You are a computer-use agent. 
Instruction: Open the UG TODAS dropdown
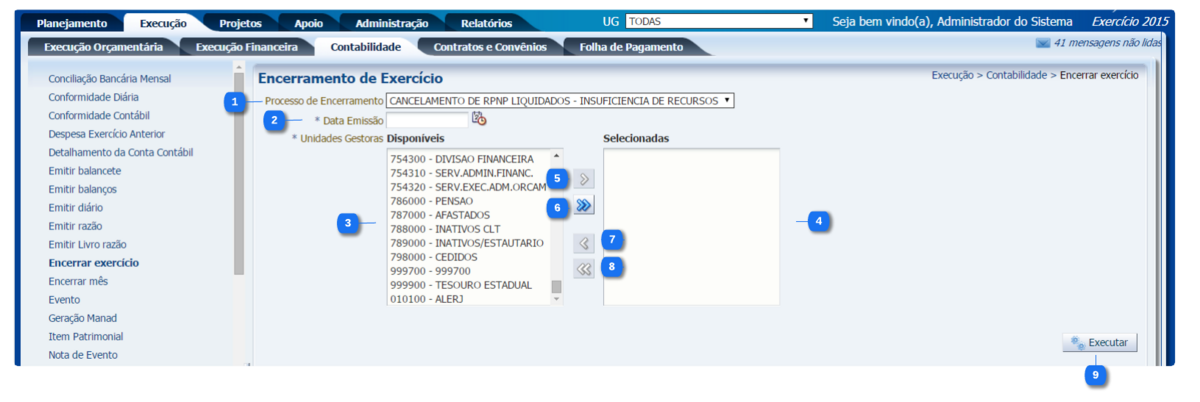[x=718, y=21]
